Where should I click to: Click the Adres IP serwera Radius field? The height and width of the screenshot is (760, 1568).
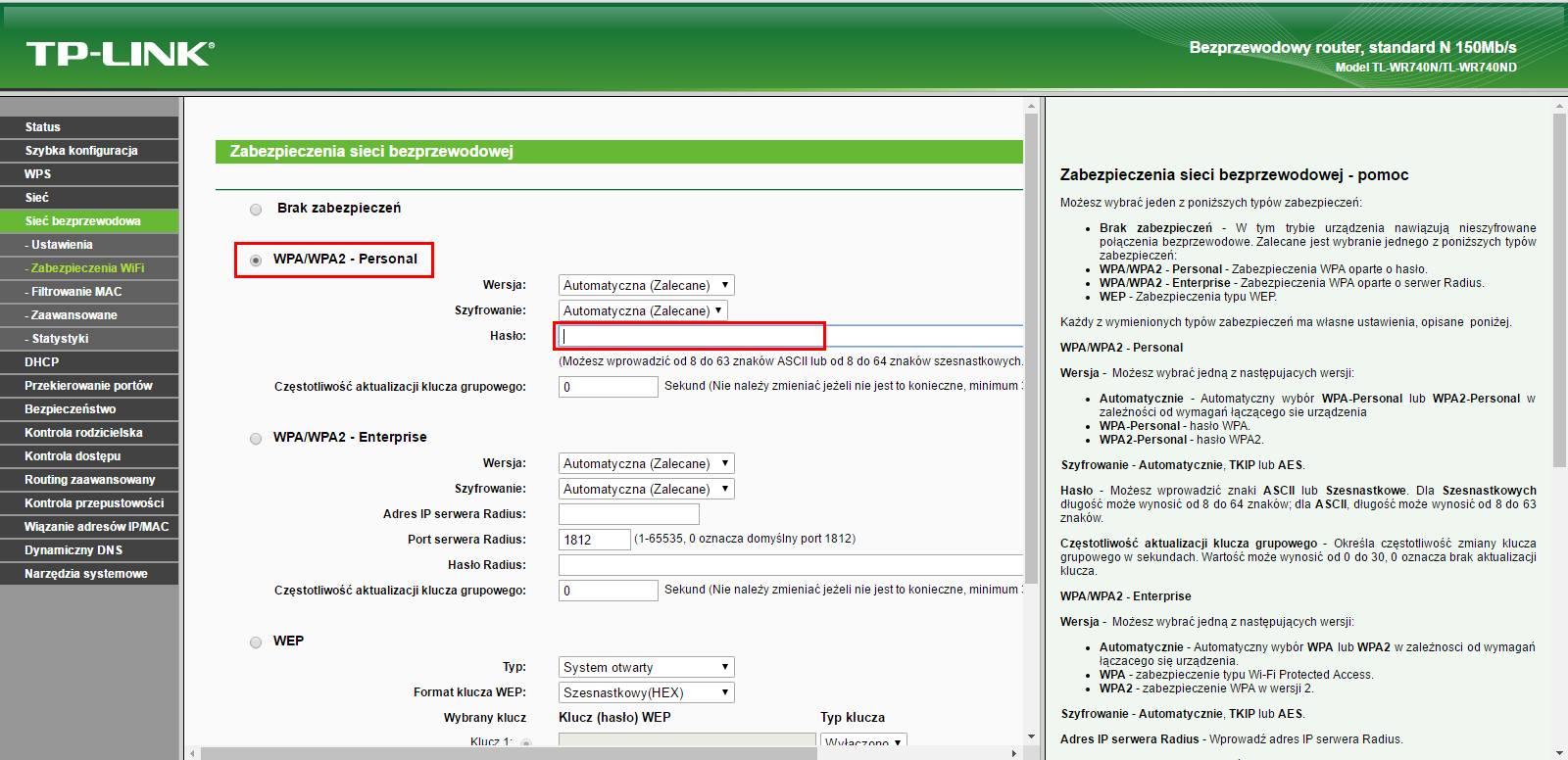[x=629, y=514]
